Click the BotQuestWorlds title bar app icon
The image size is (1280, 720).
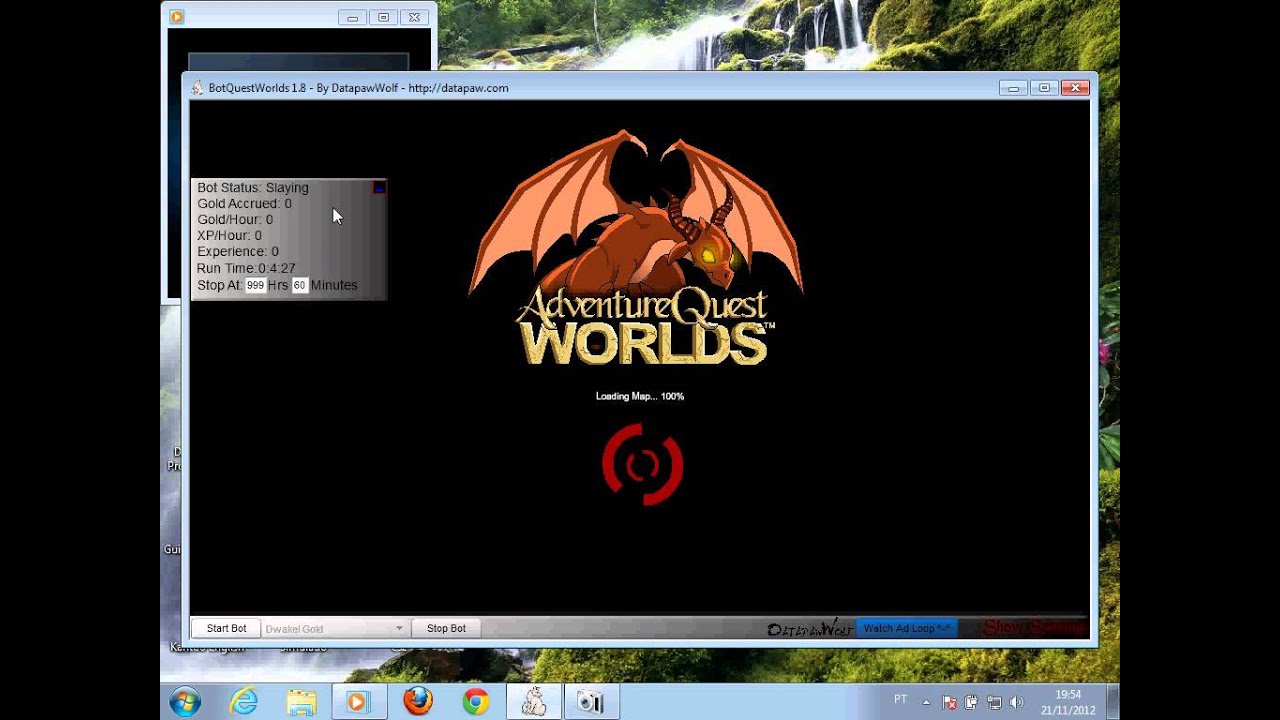(198, 88)
